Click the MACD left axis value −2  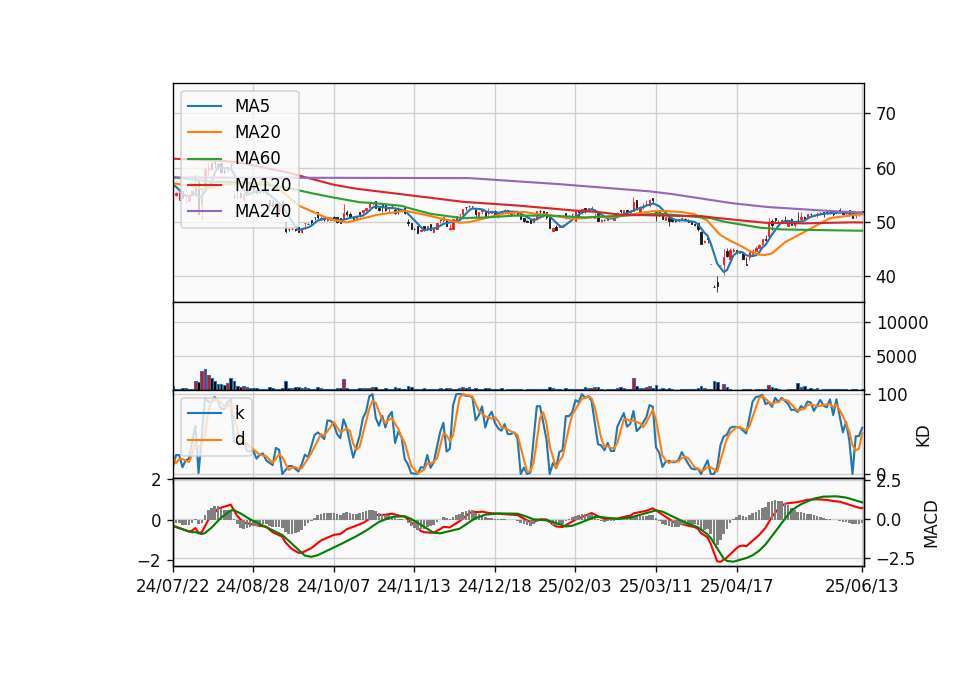tap(149, 561)
